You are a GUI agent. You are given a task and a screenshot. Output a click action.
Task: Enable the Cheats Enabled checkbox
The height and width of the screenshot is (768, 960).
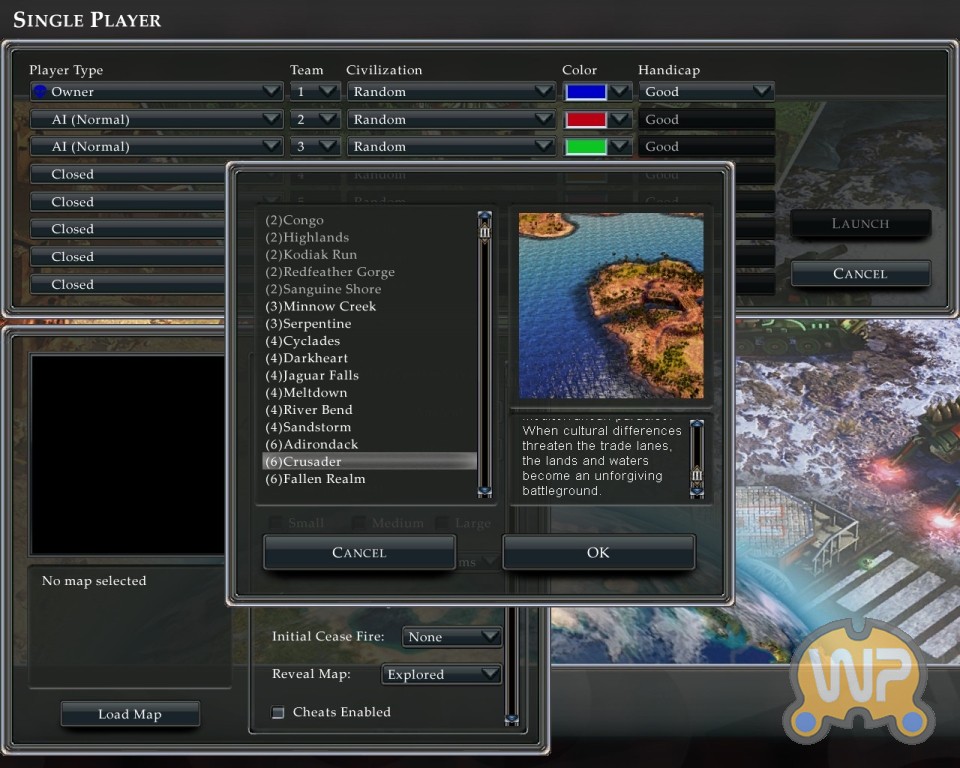(278, 712)
